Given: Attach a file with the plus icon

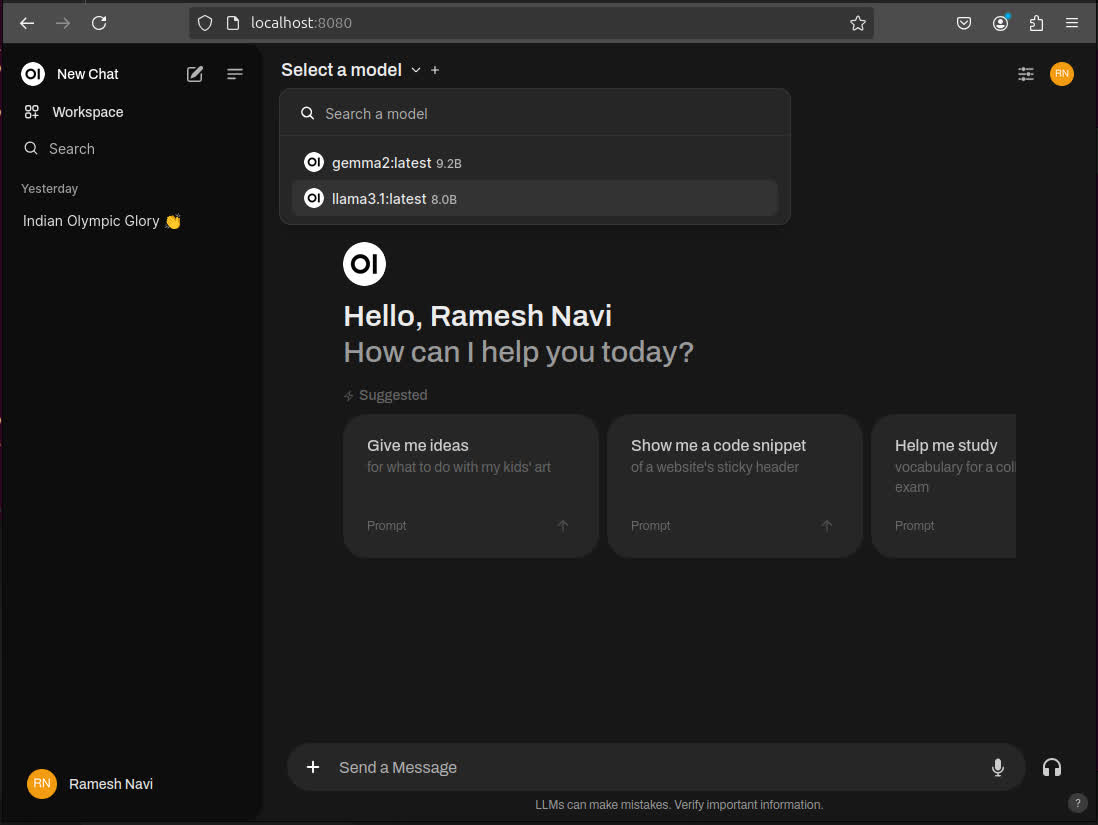Looking at the screenshot, I should coord(312,767).
